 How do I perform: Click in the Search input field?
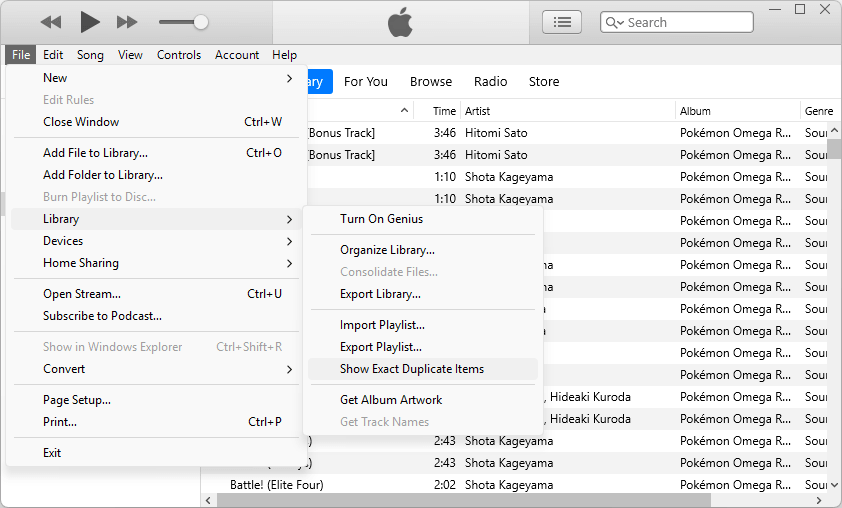(x=677, y=22)
